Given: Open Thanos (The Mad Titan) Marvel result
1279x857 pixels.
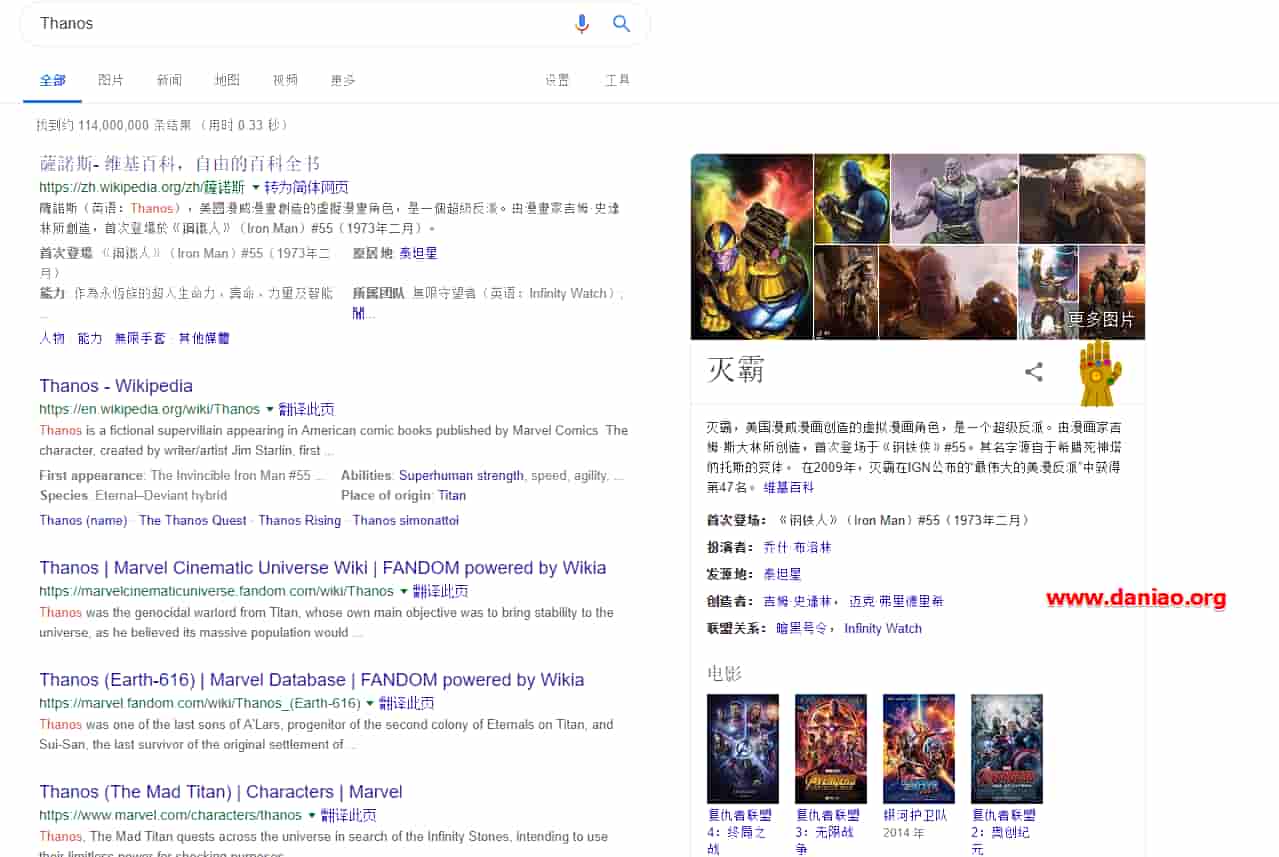Looking at the screenshot, I should click(221, 792).
